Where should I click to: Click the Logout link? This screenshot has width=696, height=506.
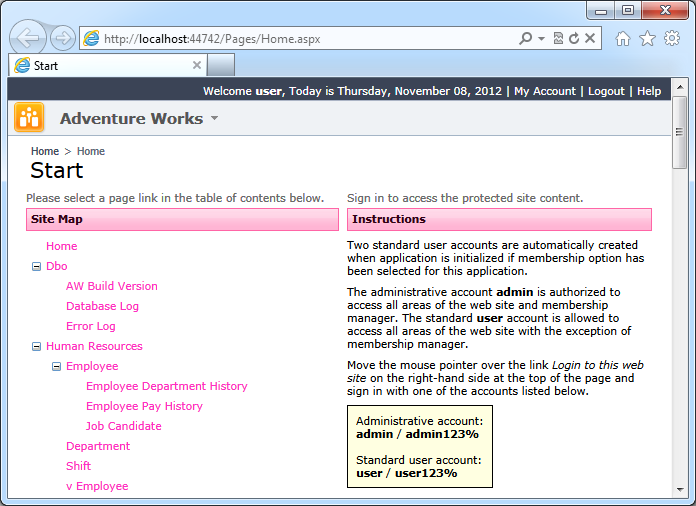(x=606, y=91)
